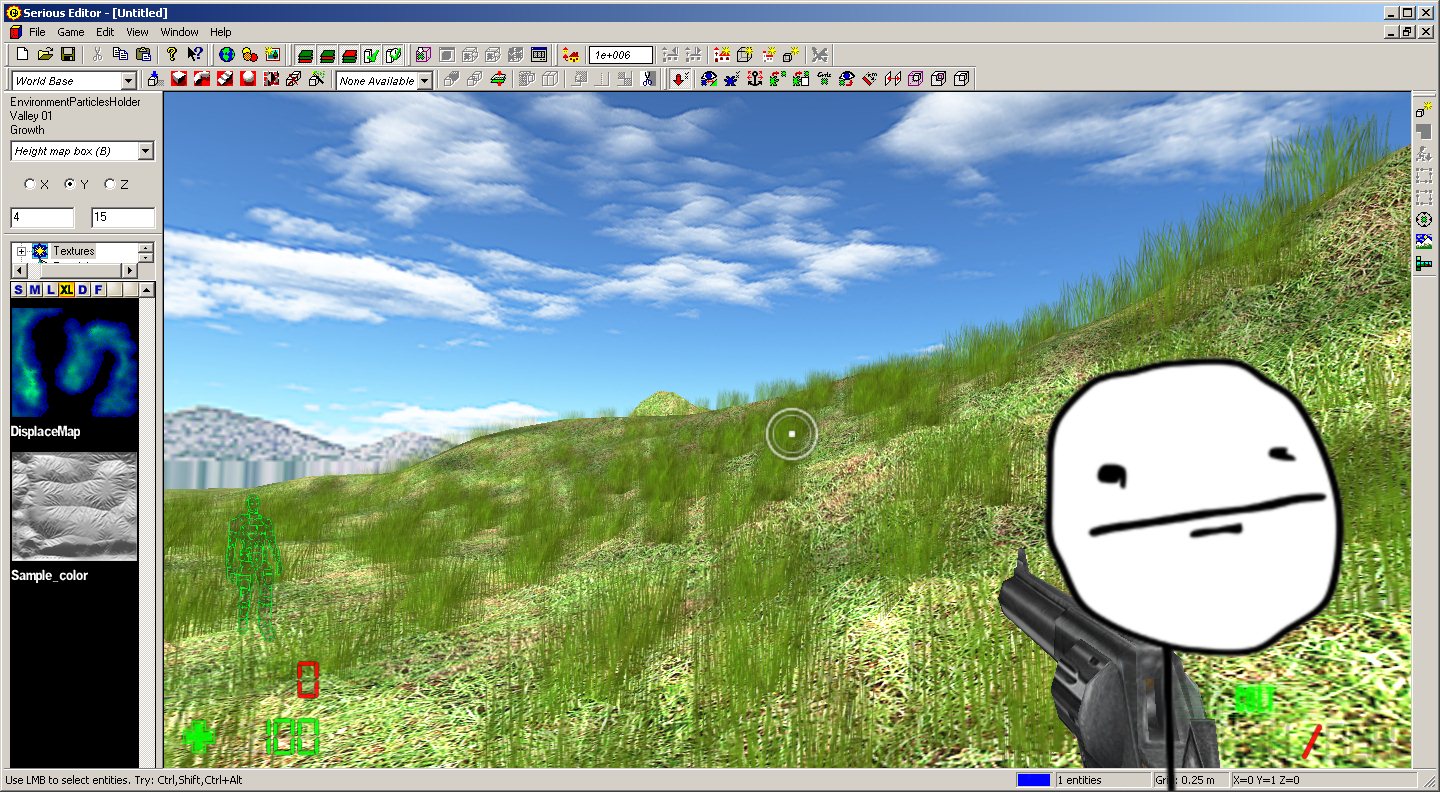Paste from clipboard icon
The height and width of the screenshot is (792, 1440).
143,54
